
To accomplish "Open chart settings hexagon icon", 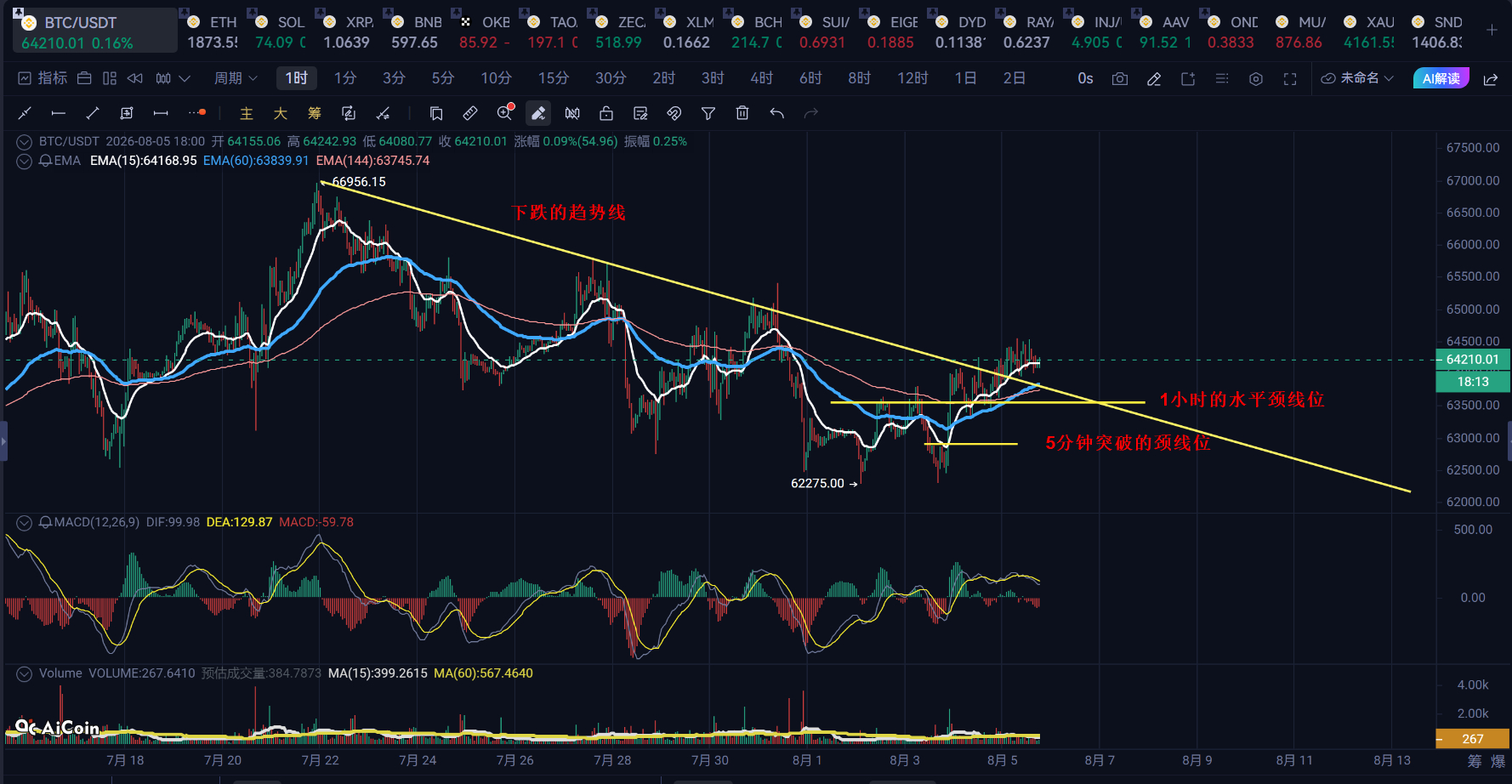I will (1256, 78).
